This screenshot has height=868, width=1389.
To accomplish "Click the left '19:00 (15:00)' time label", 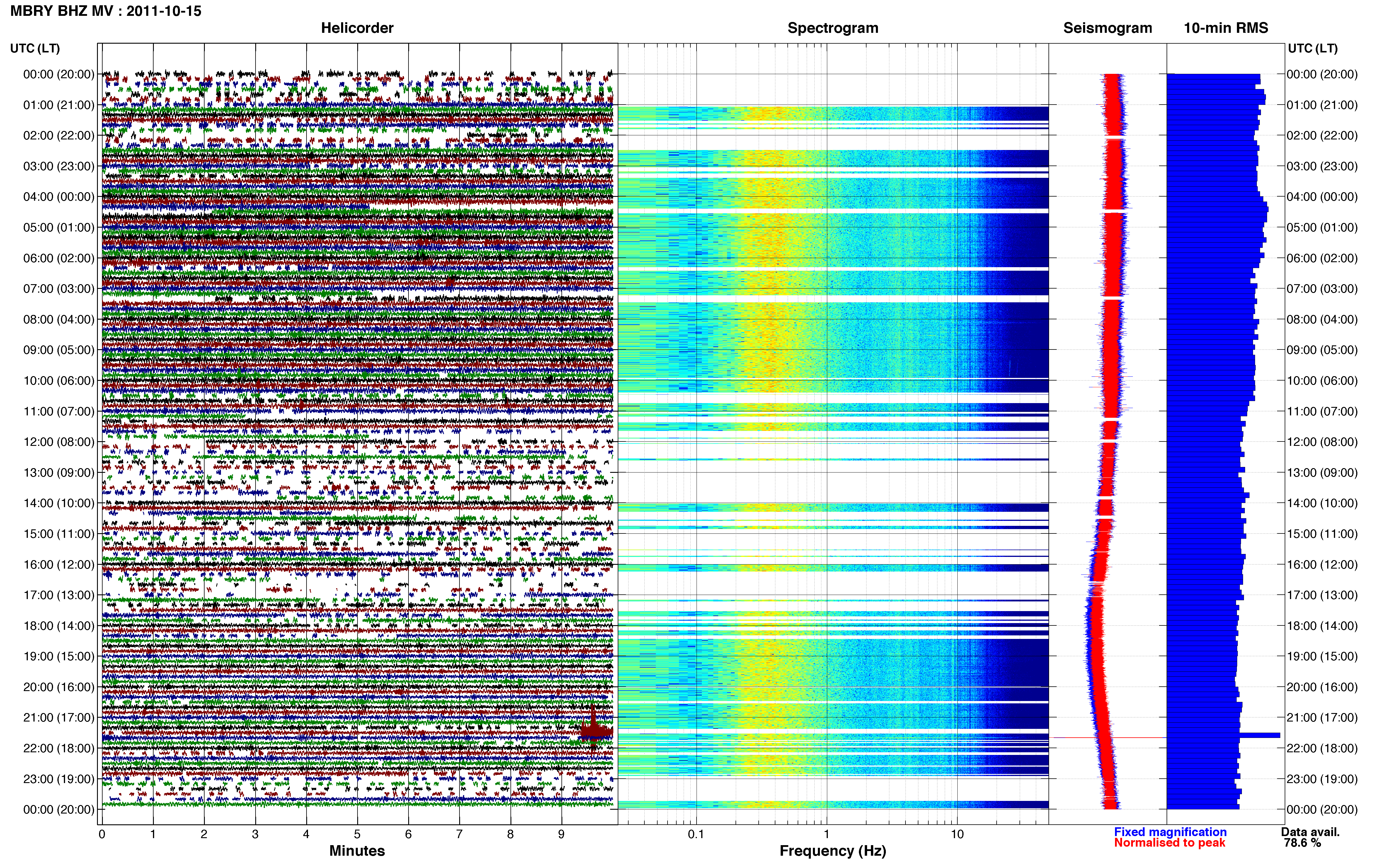I will [59, 656].
